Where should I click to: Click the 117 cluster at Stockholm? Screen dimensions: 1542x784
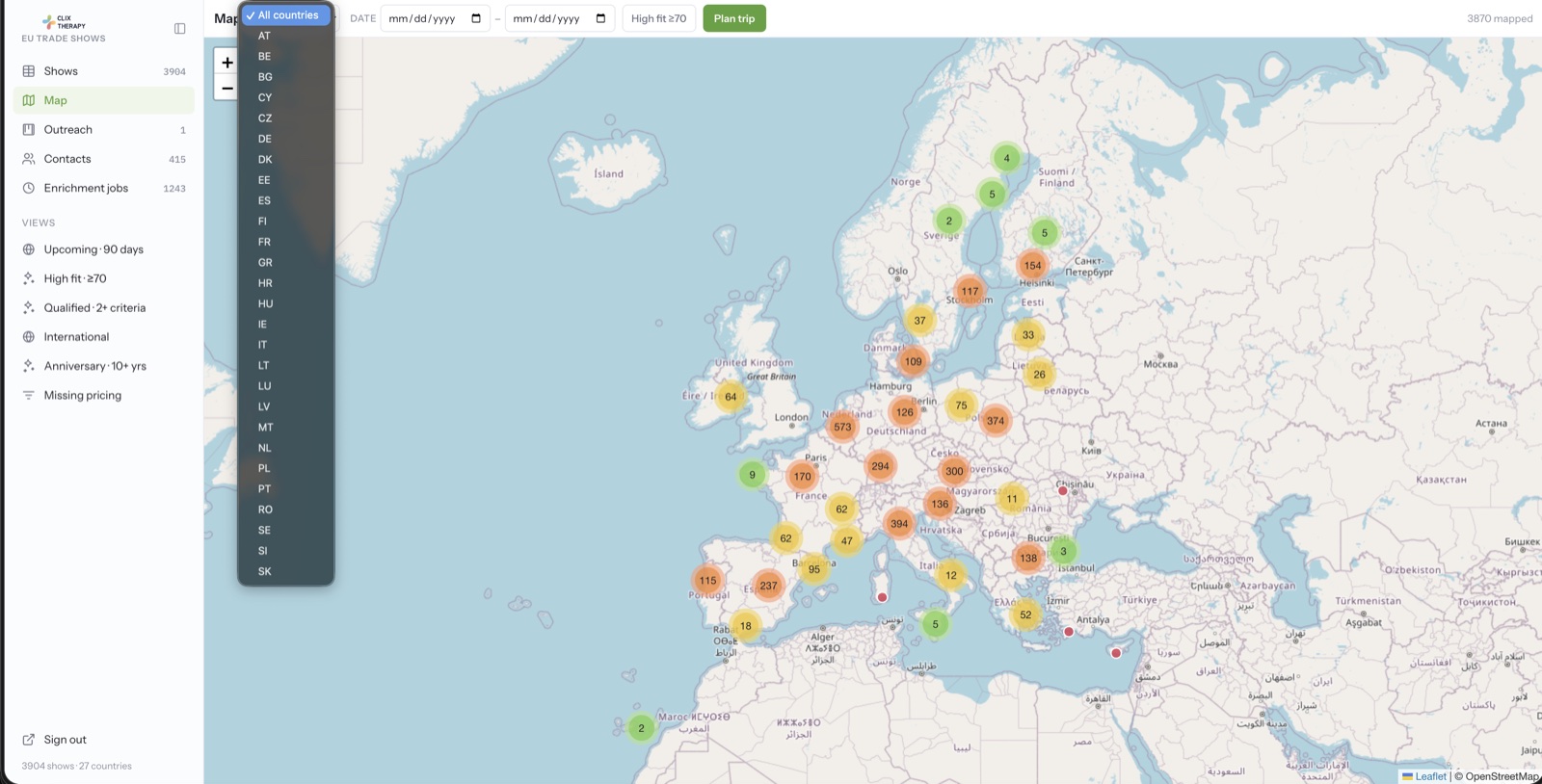[970, 291]
